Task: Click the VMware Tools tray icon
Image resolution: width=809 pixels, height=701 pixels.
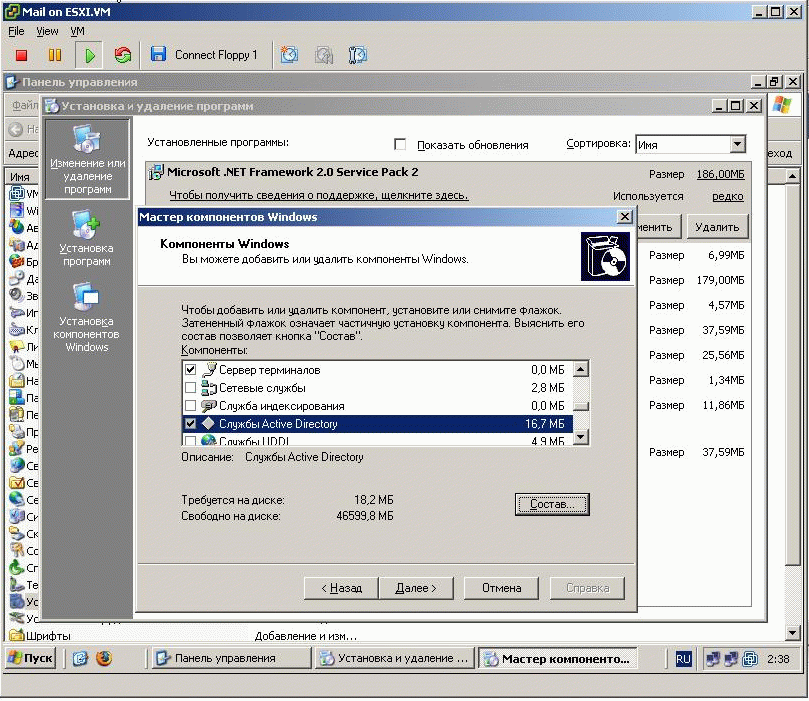Action: (750, 659)
